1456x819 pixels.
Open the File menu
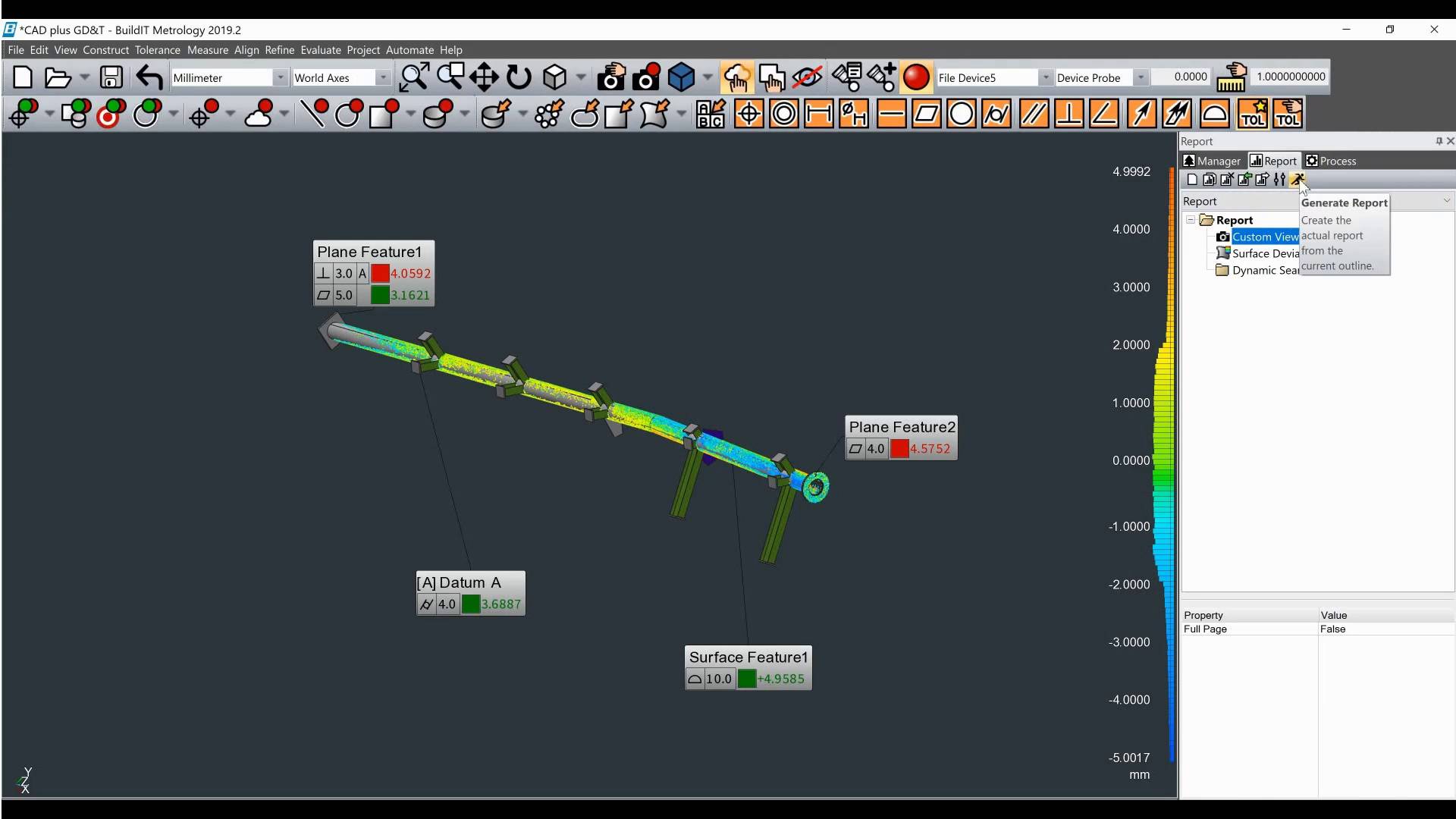click(16, 50)
